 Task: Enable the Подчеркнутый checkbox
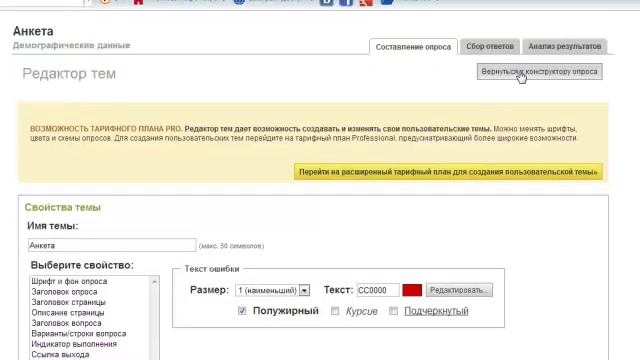point(393,311)
